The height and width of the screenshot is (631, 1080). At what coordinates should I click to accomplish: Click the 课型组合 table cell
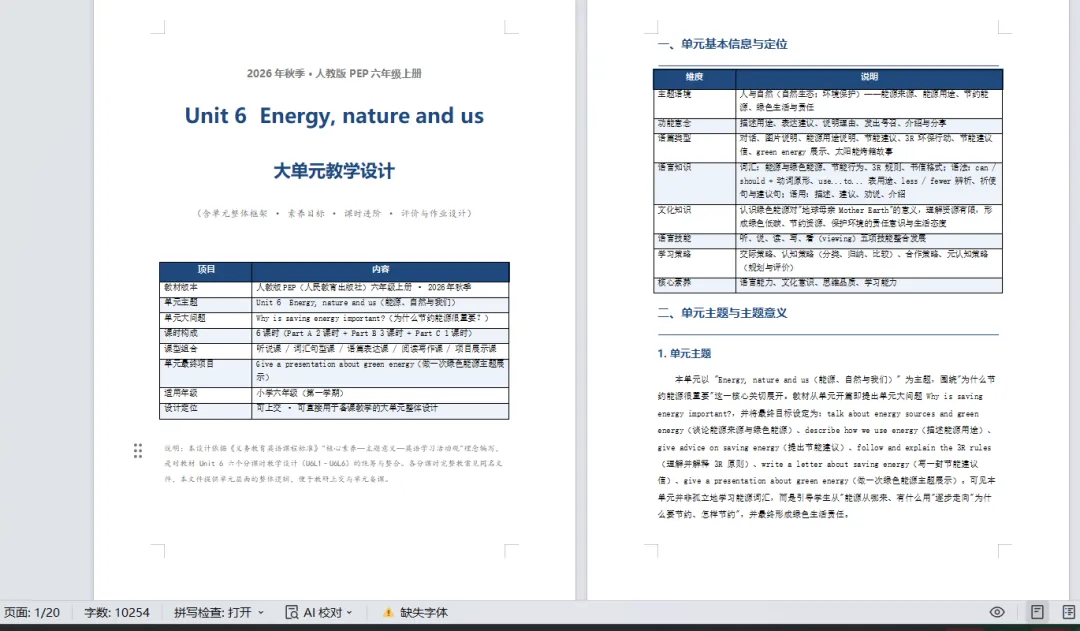click(206, 350)
